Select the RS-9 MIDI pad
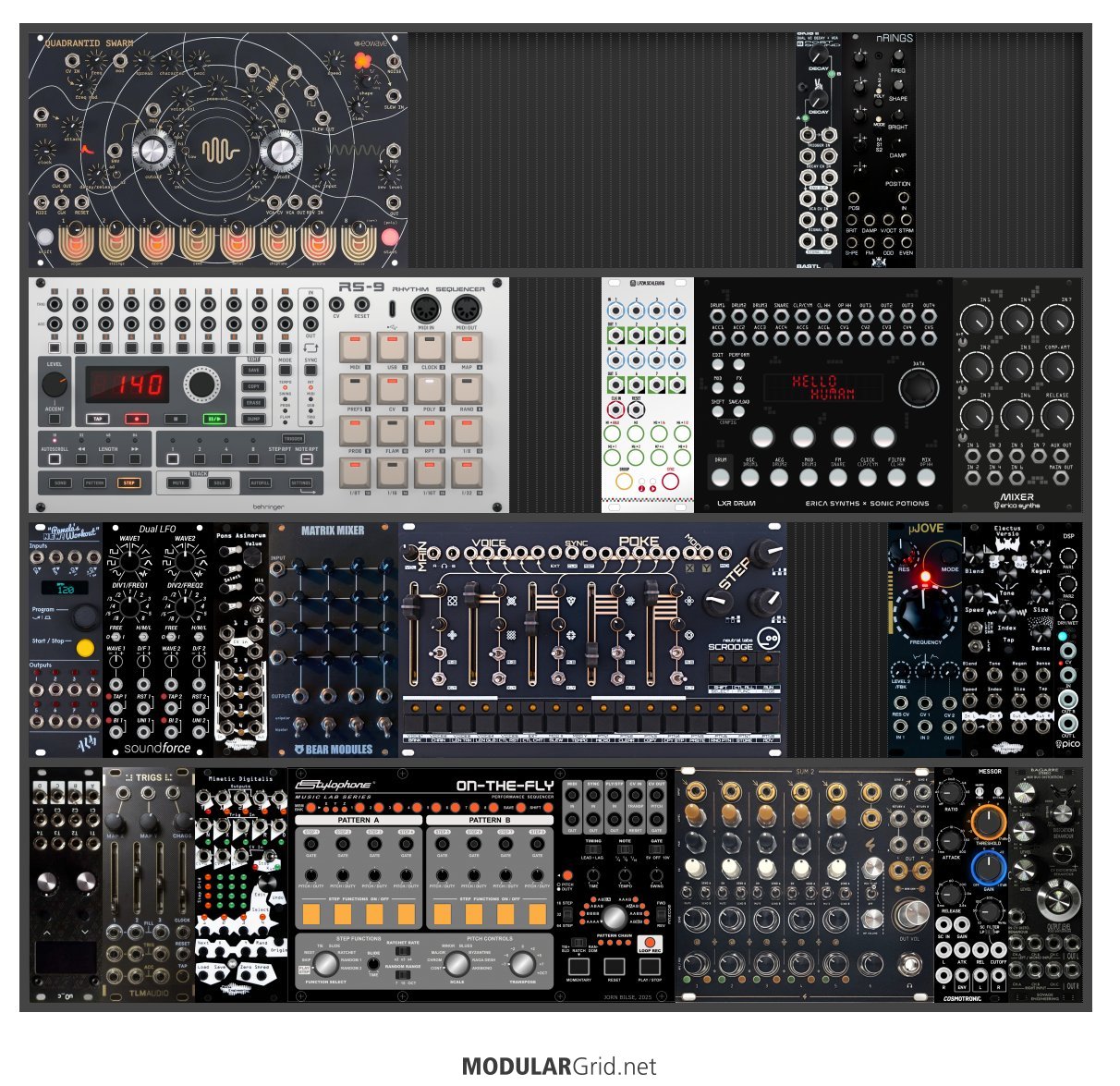 [x=355, y=348]
